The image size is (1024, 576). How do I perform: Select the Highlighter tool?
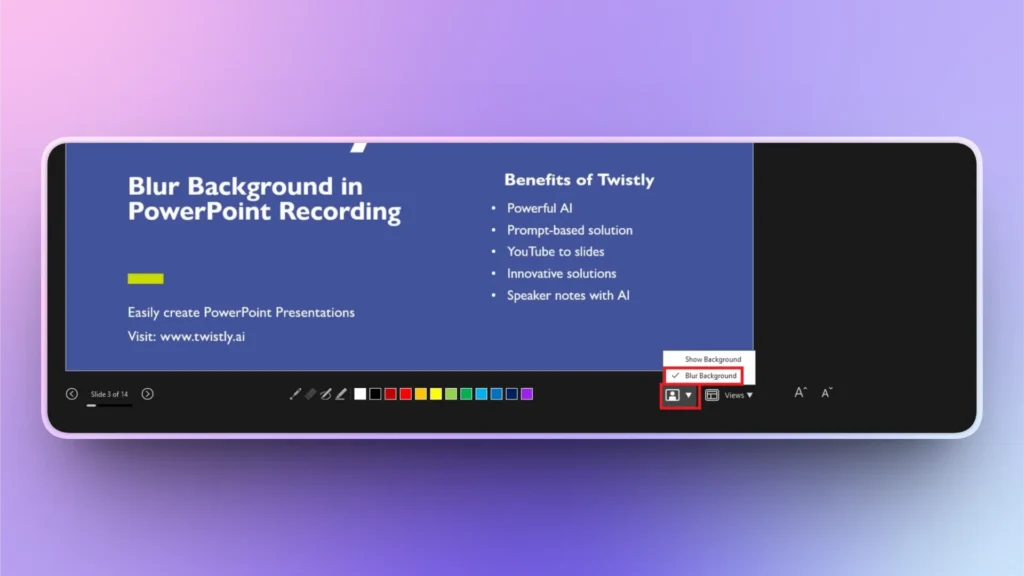[x=341, y=393]
